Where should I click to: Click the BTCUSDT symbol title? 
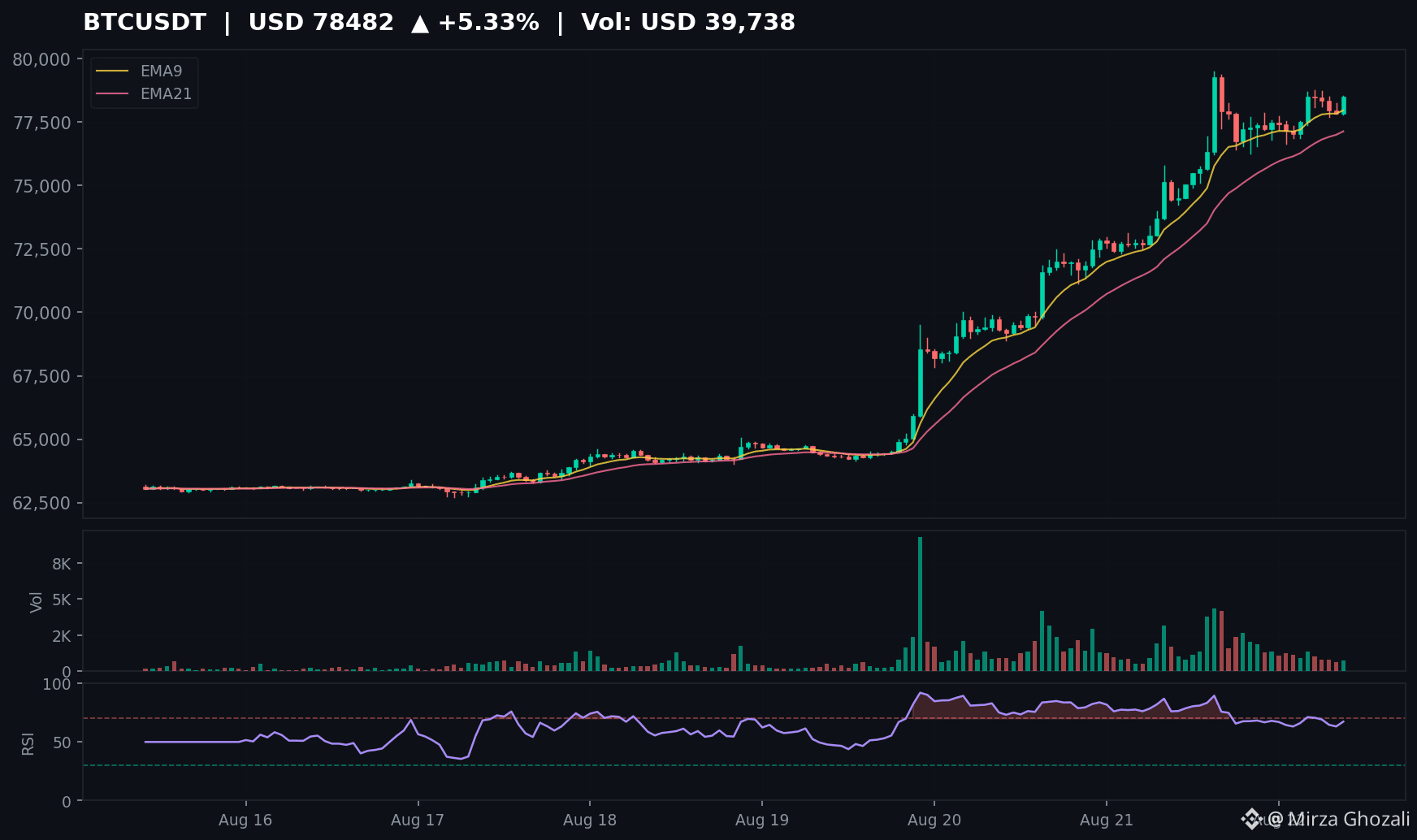click(x=145, y=23)
